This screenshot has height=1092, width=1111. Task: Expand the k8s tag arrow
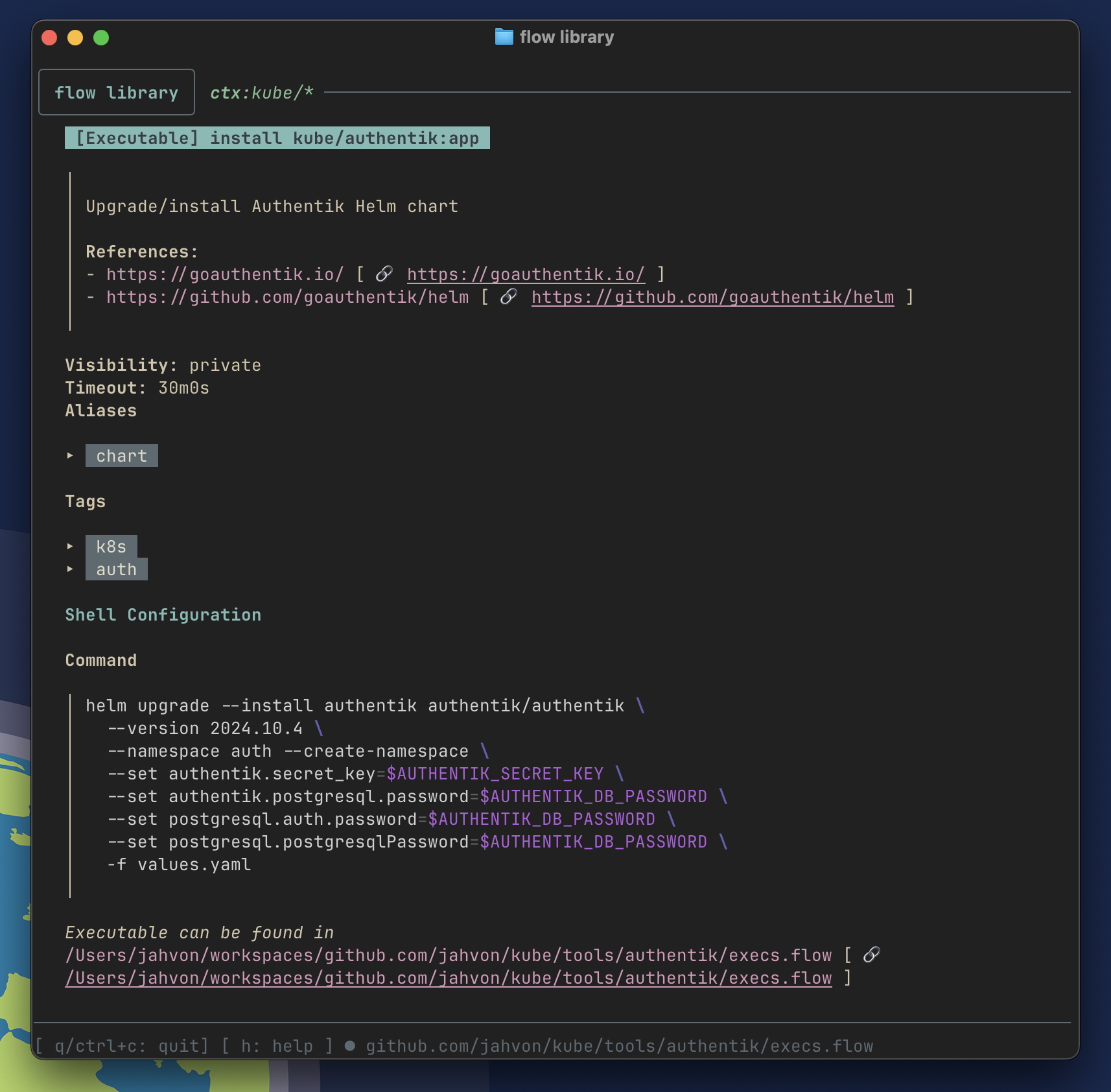click(70, 547)
